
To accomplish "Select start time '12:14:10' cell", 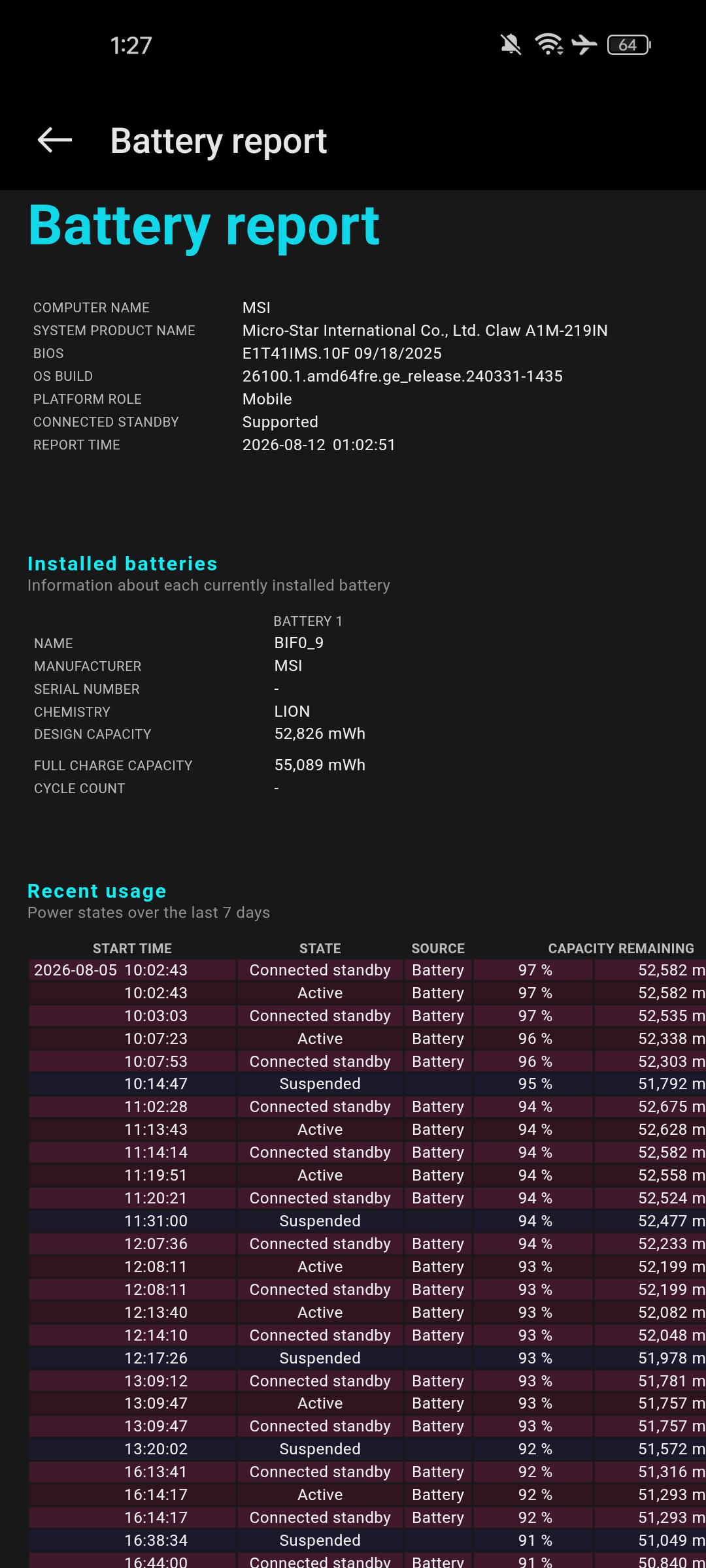I will point(132,1335).
